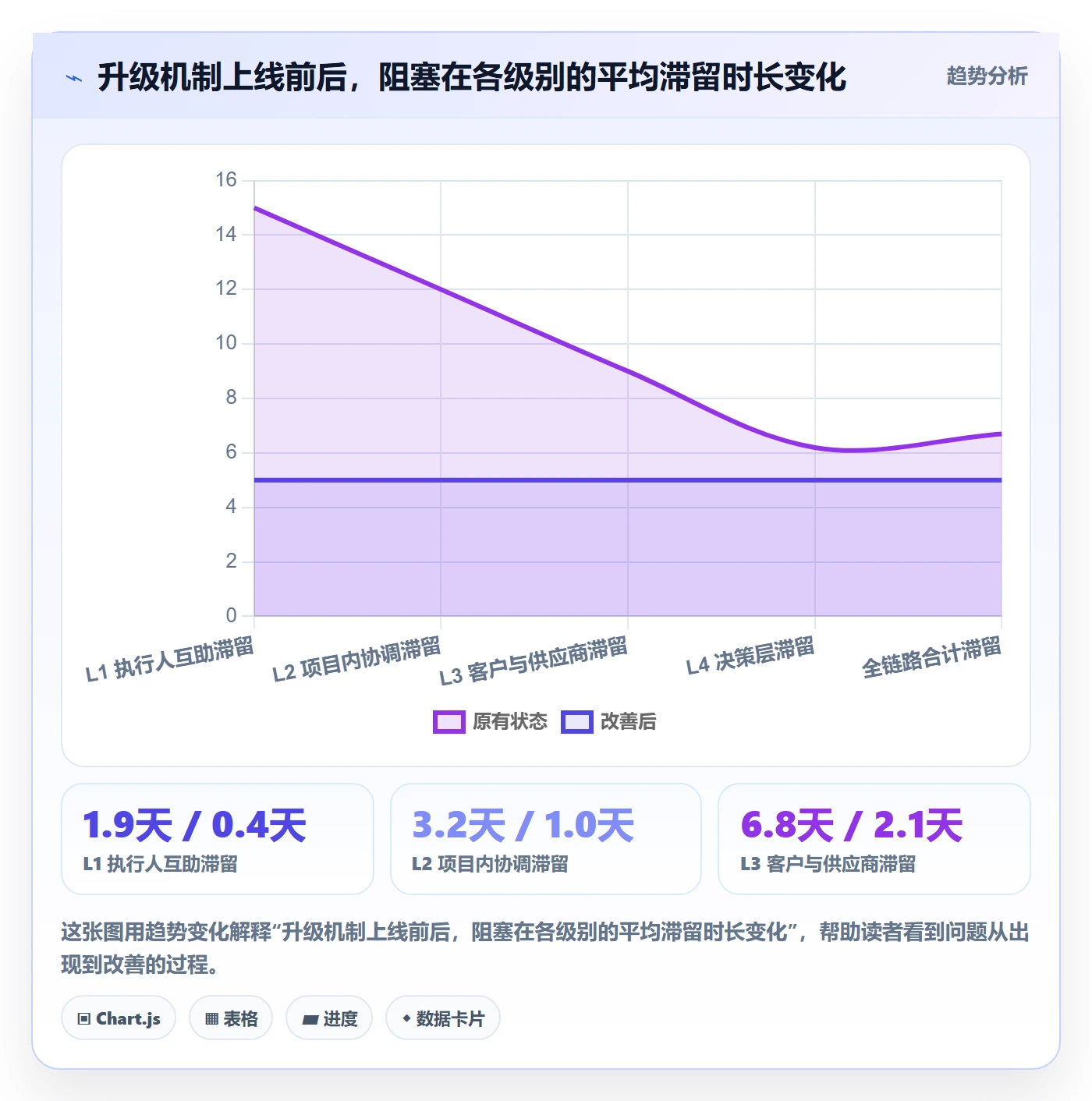Open the L2 项目内协调滞留 stat card
Image resolution: width=1092 pixels, height=1101 pixels.
[546, 839]
